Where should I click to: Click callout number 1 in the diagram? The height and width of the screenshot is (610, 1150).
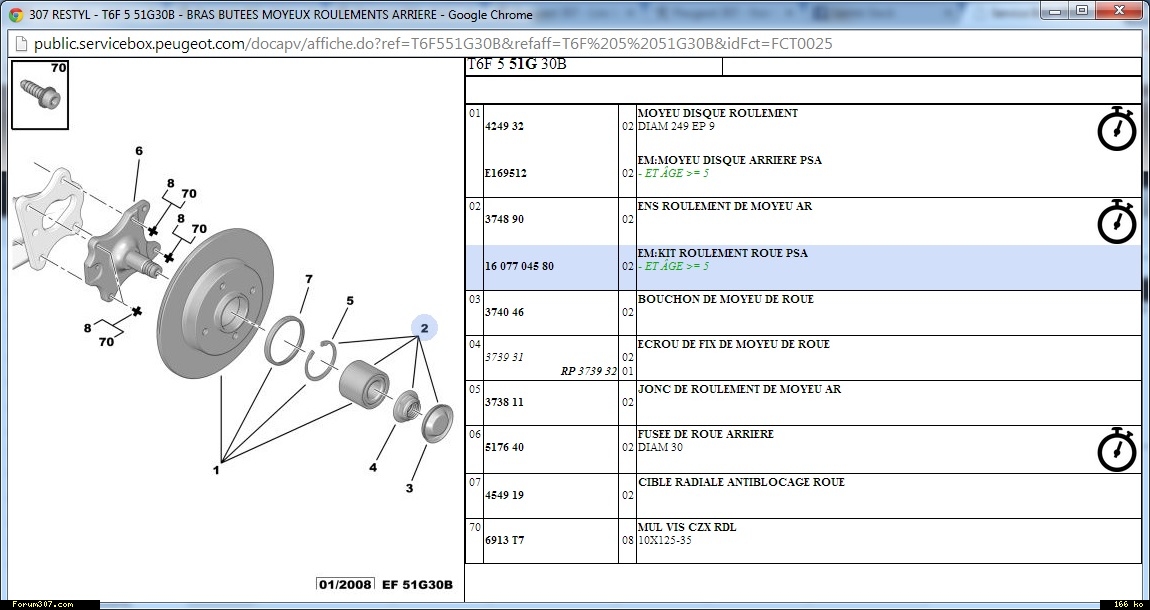(x=216, y=468)
